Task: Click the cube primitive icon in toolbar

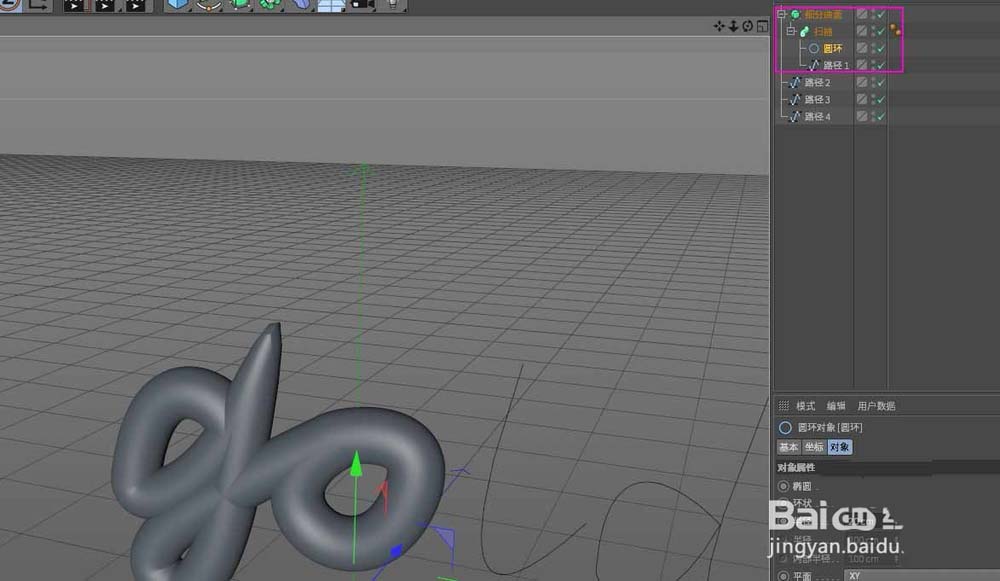Action: 177,4
